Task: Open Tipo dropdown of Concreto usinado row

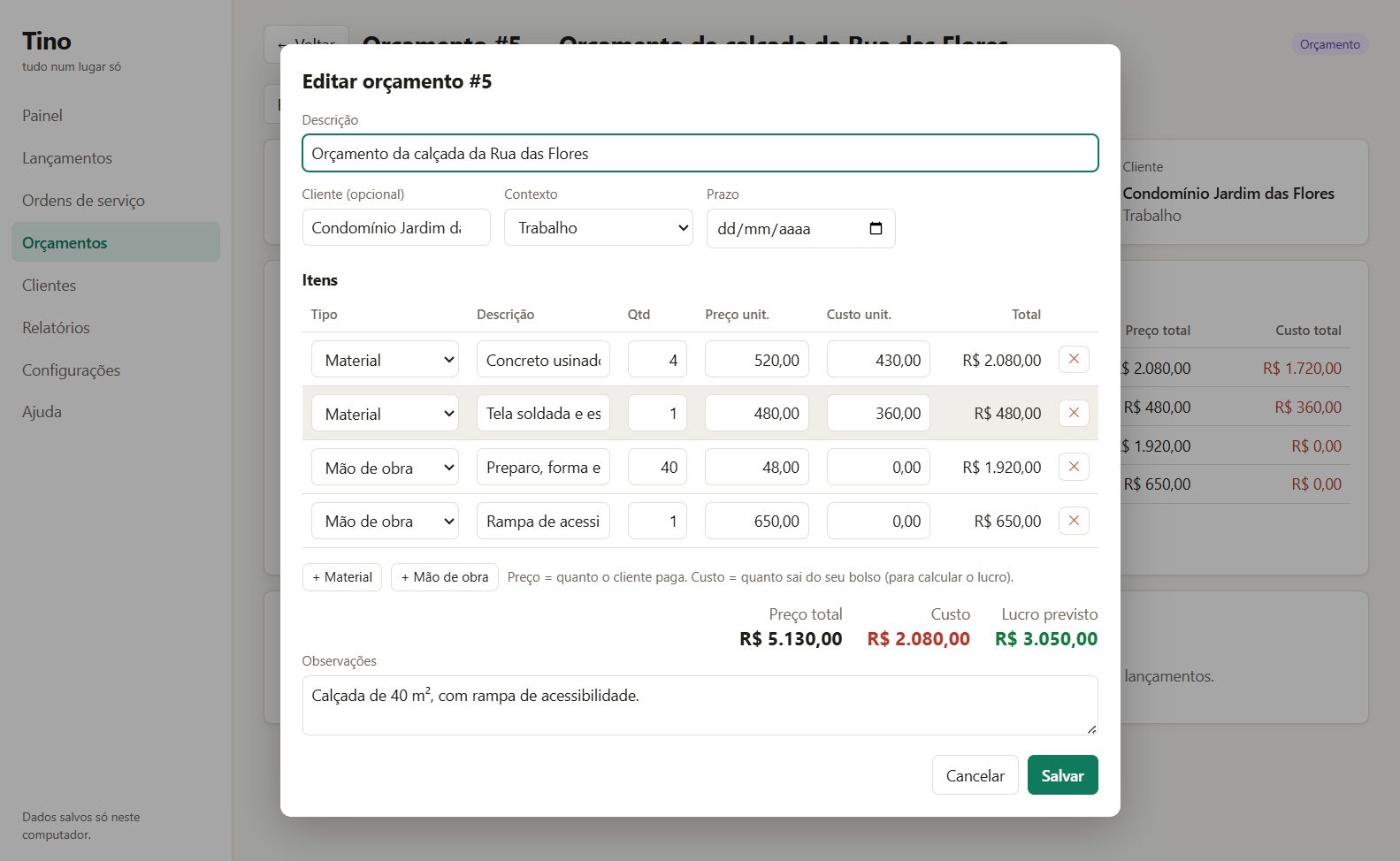Action: tap(385, 360)
